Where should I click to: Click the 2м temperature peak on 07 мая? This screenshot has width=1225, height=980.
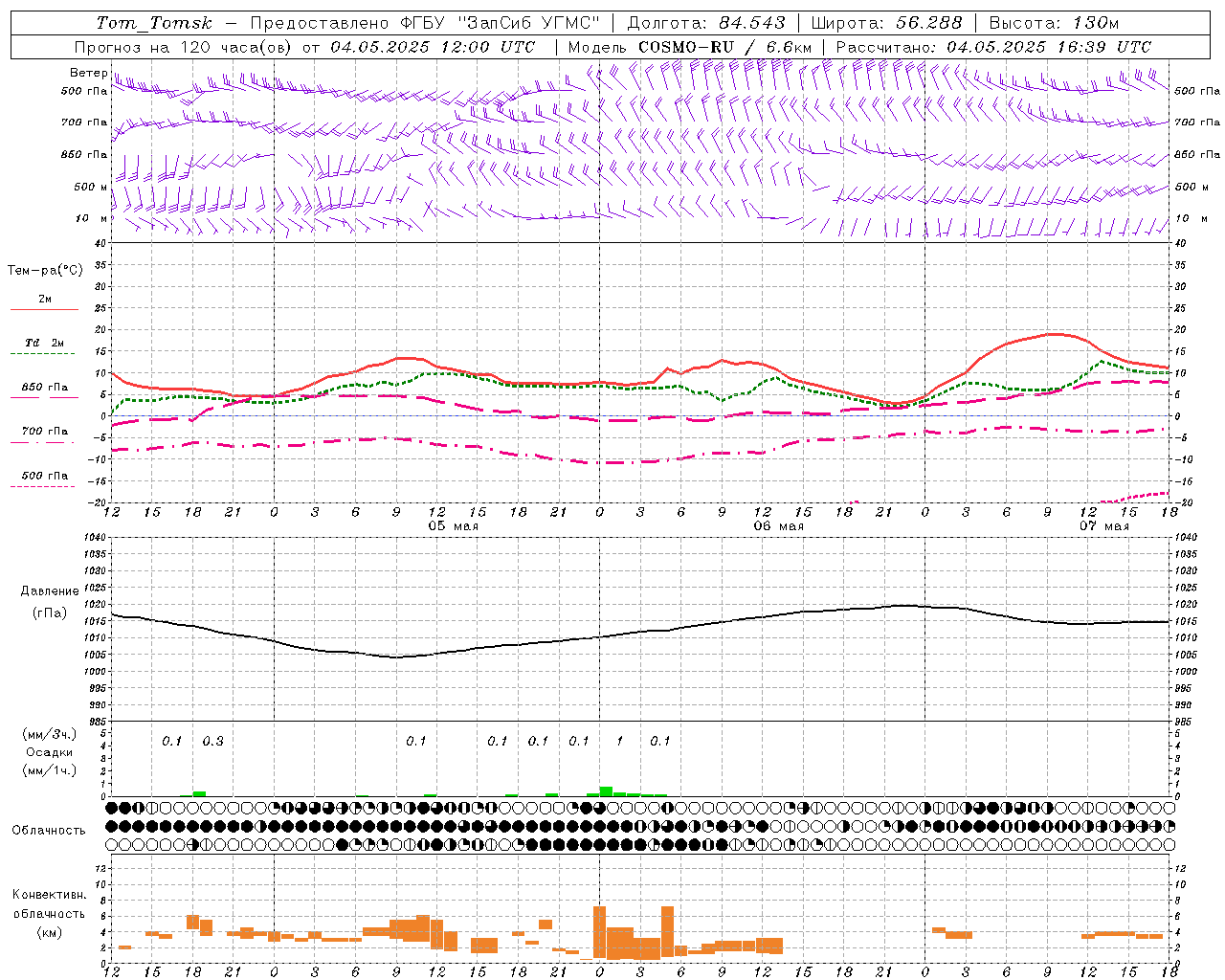pos(1054,334)
